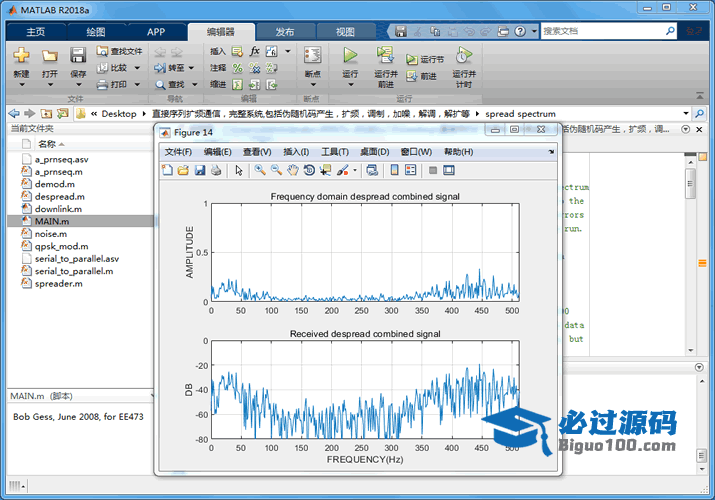Viewport: 715px width, 500px height.
Task: Toggle Insert Legend in Figure toolbar
Action: tap(410, 170)
